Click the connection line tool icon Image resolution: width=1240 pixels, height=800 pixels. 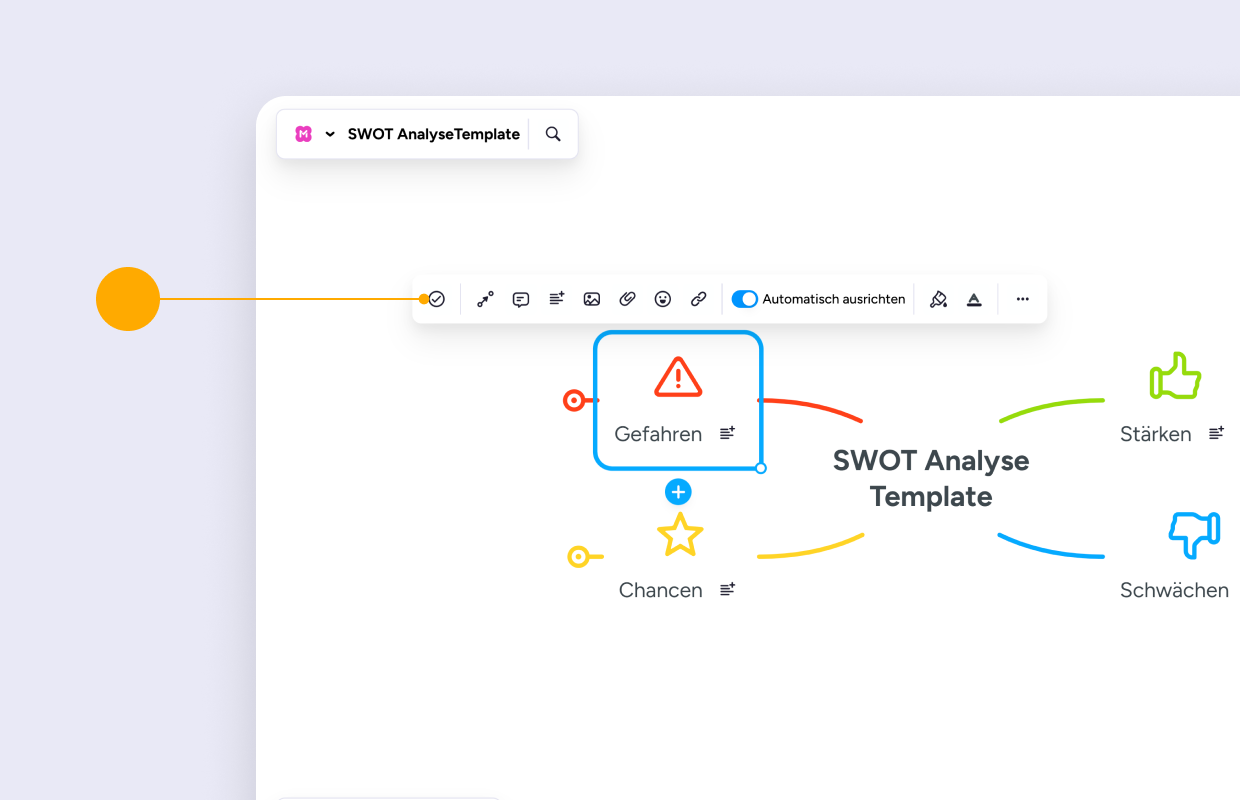click(485, 299)
